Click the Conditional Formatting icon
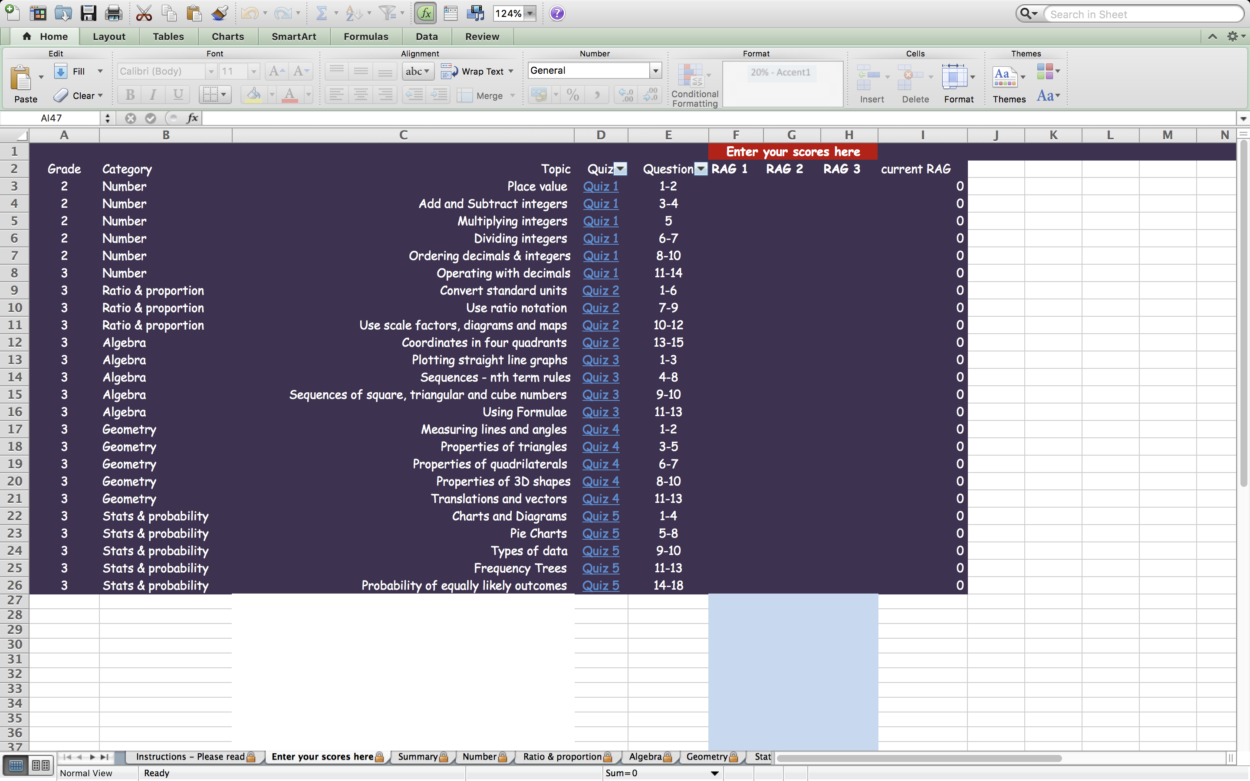This screenshot has height=781, width=1250. coord(694,84)
